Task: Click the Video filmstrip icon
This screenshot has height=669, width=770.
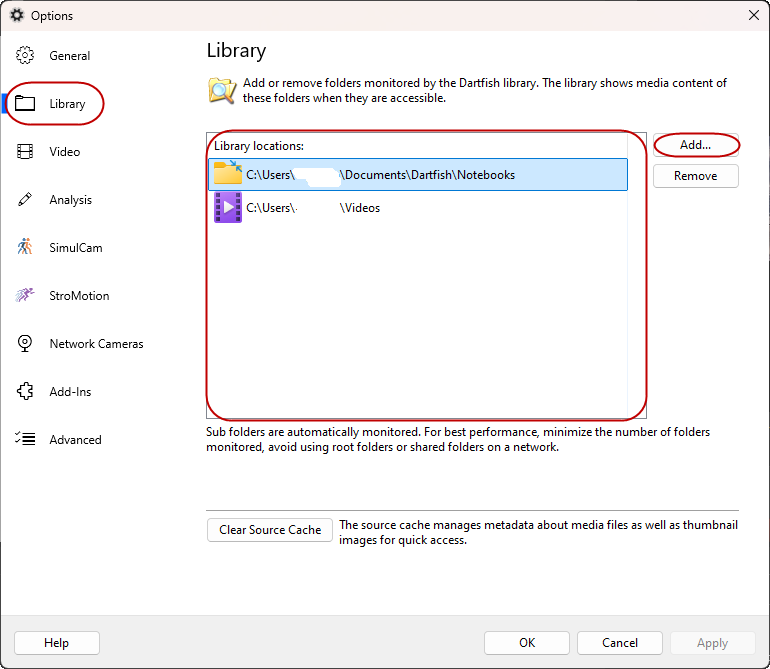Action: [25, 151]
